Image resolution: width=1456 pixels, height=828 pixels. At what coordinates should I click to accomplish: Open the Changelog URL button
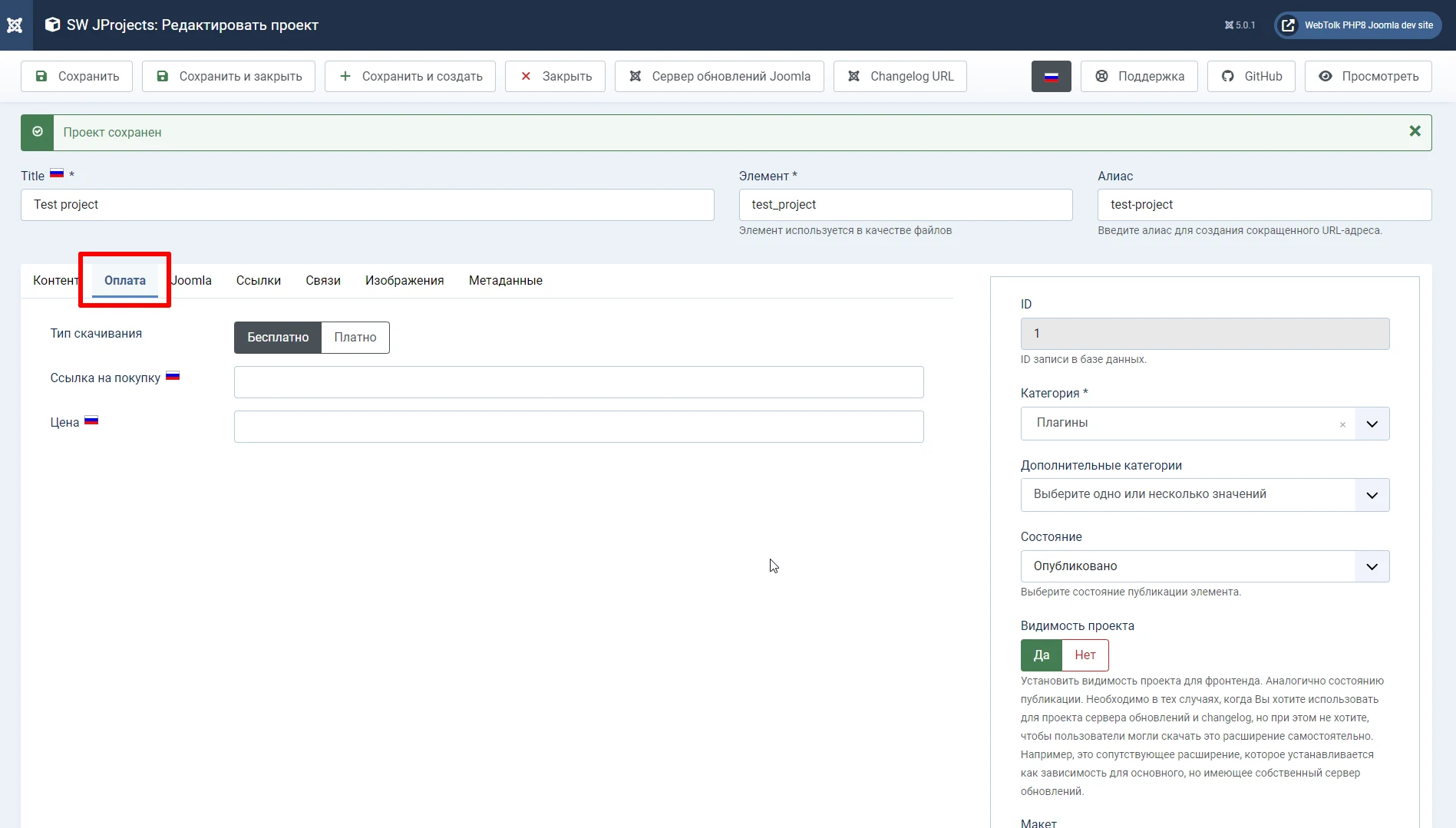(900, 76)
